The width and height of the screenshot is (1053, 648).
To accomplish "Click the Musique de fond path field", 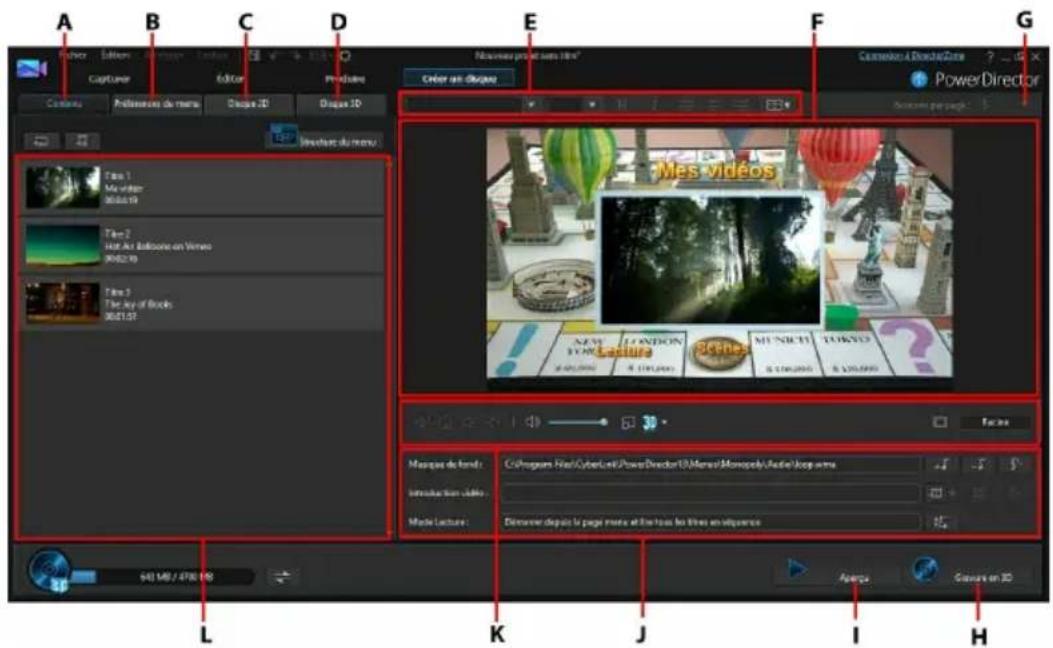I will point(711,464).
